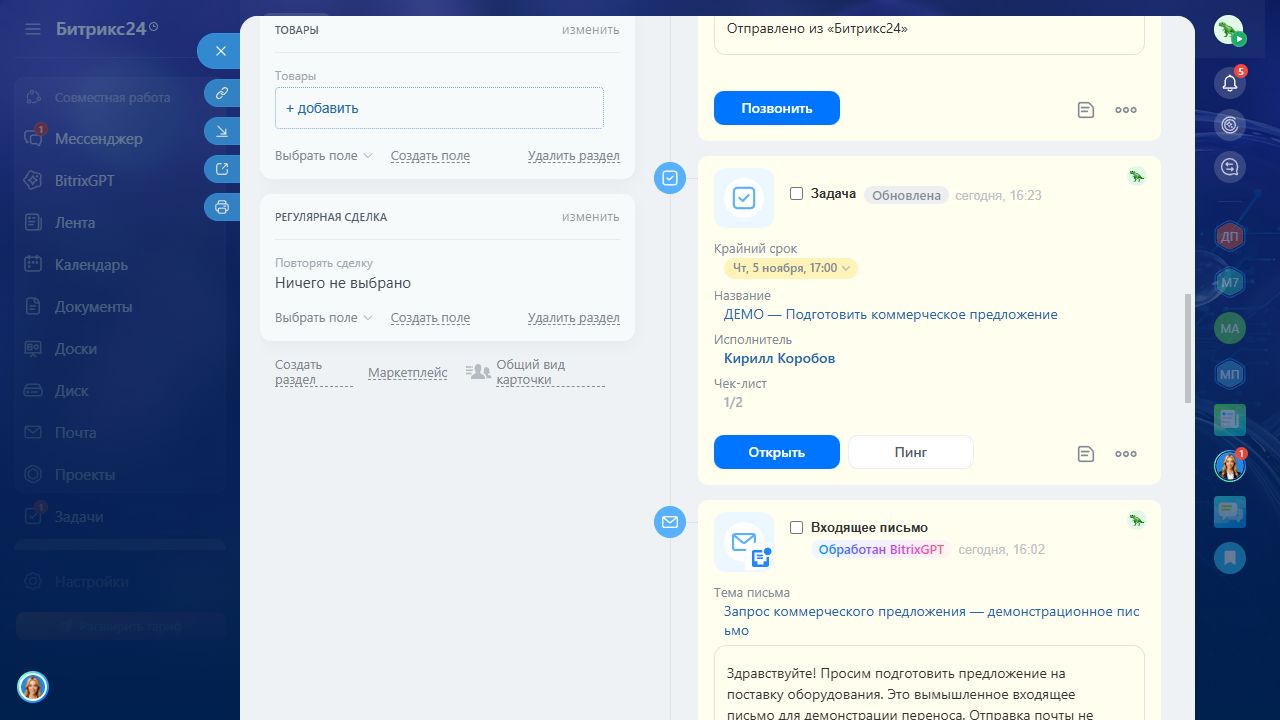Open the three-dot menu of the Задача card

1126,454
